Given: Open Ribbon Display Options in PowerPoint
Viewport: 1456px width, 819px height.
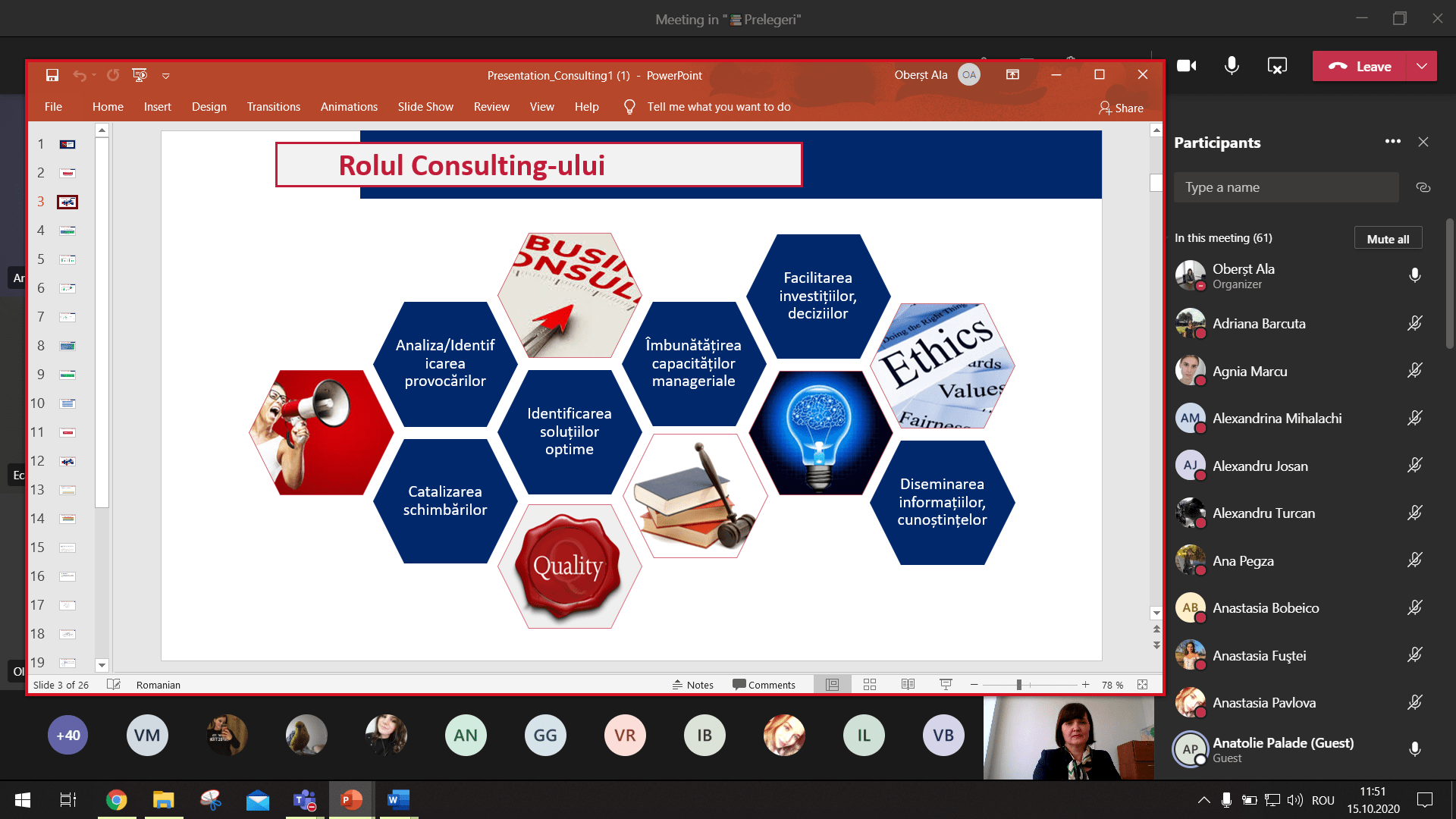Looking at the screenshot, I should [x=1012, y=74].
